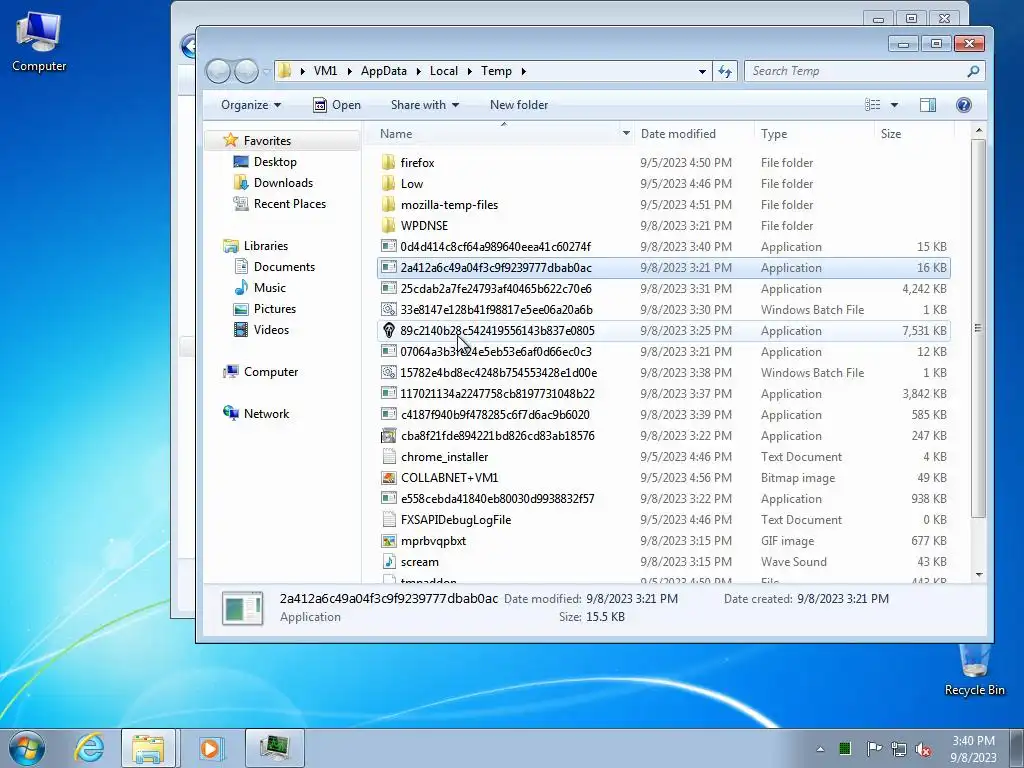1024x768 pixels.
Task: Select the WPDNSE folder icon
Action: tap(389, 225)
